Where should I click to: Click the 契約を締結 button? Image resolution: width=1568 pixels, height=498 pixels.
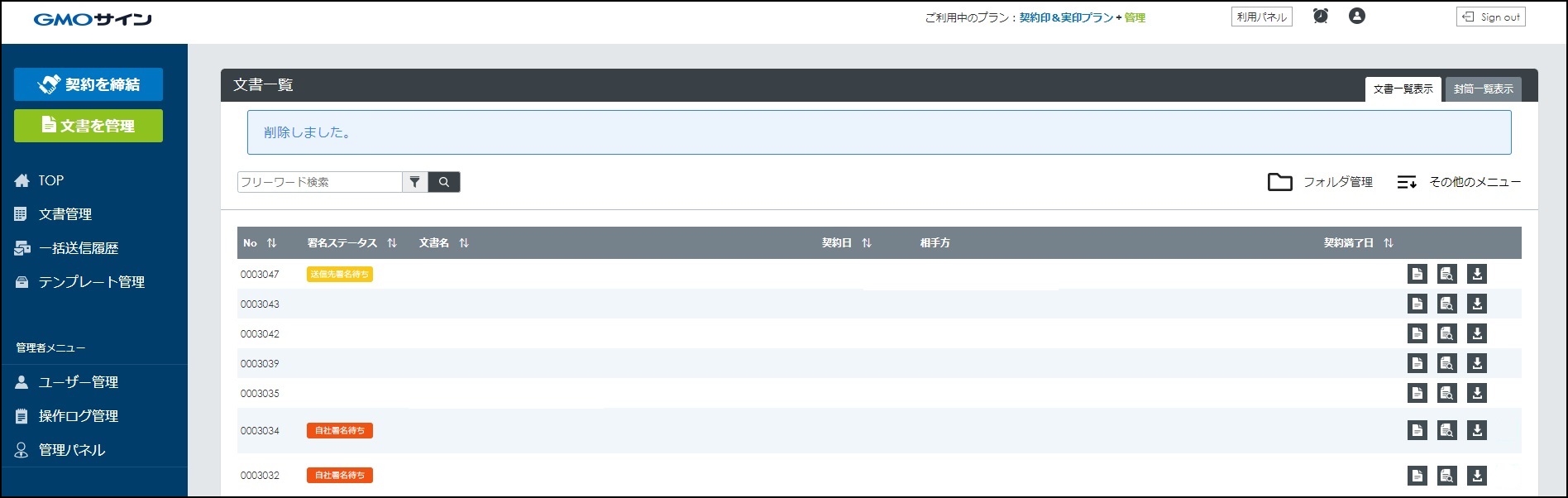[x=88, y=84]
